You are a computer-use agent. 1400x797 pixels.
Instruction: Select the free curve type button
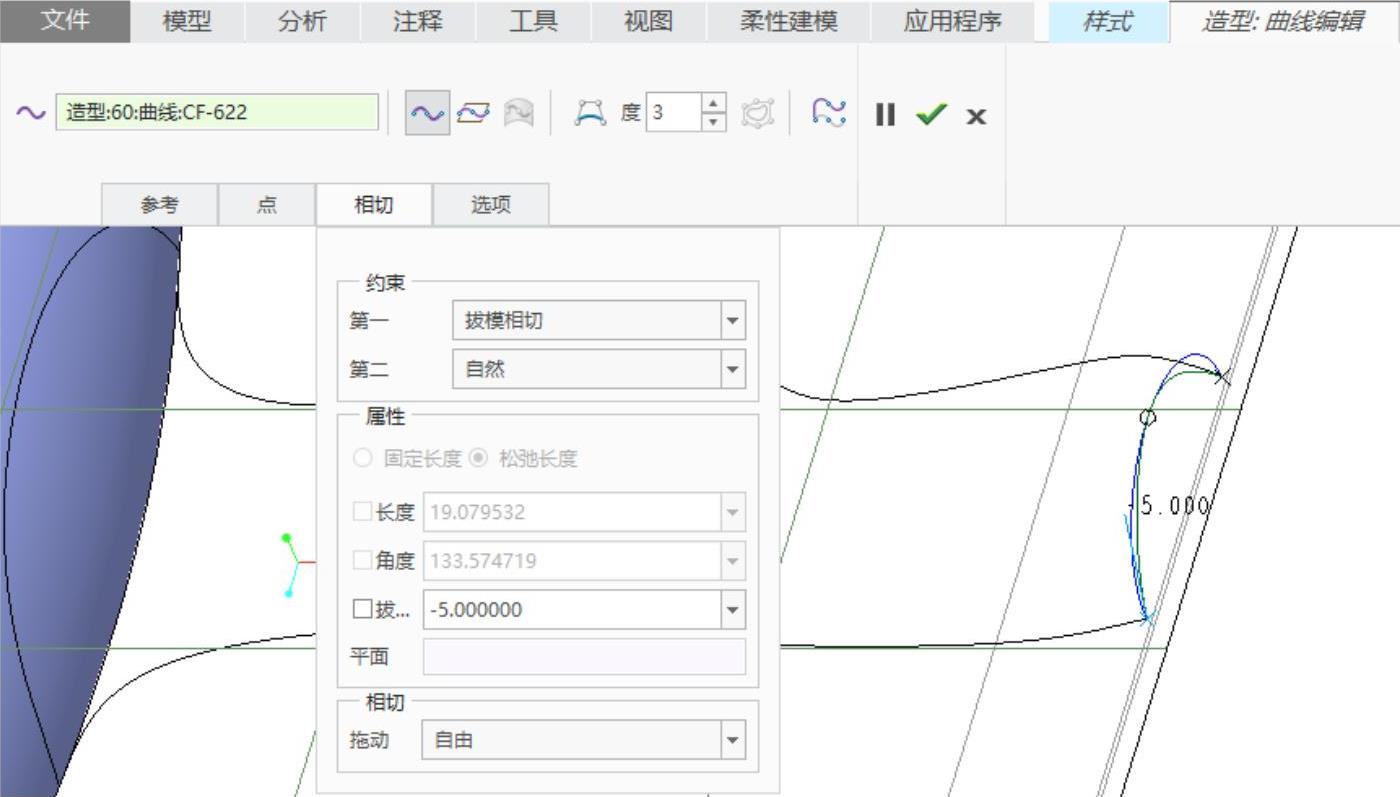(x=427, y=113)
